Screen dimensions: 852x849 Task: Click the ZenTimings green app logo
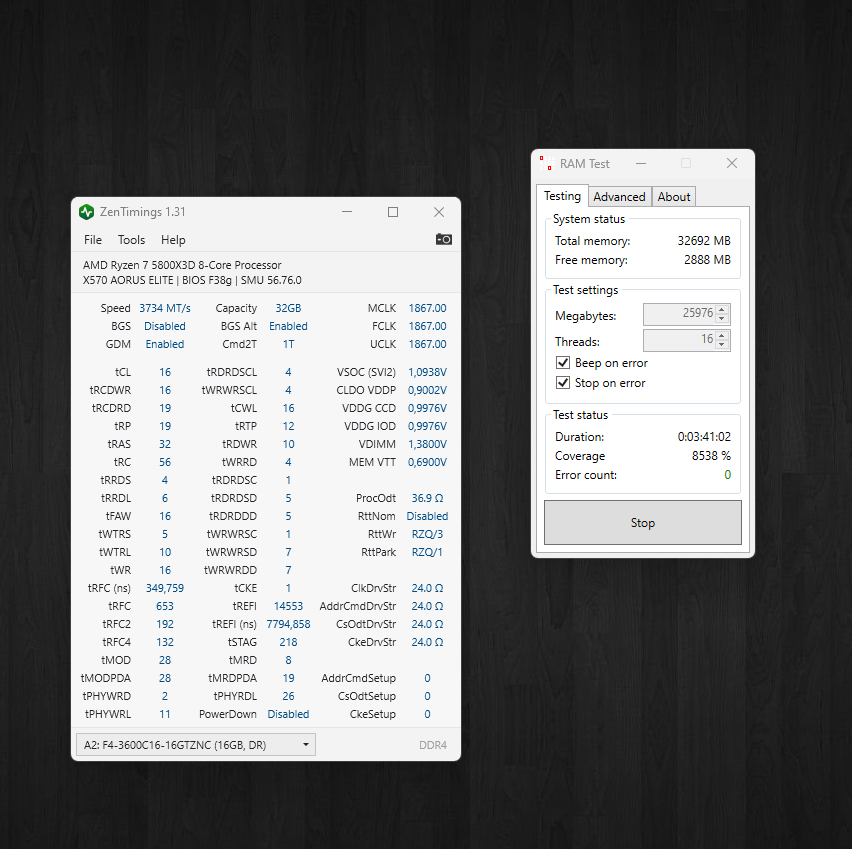tap(86, 212)
